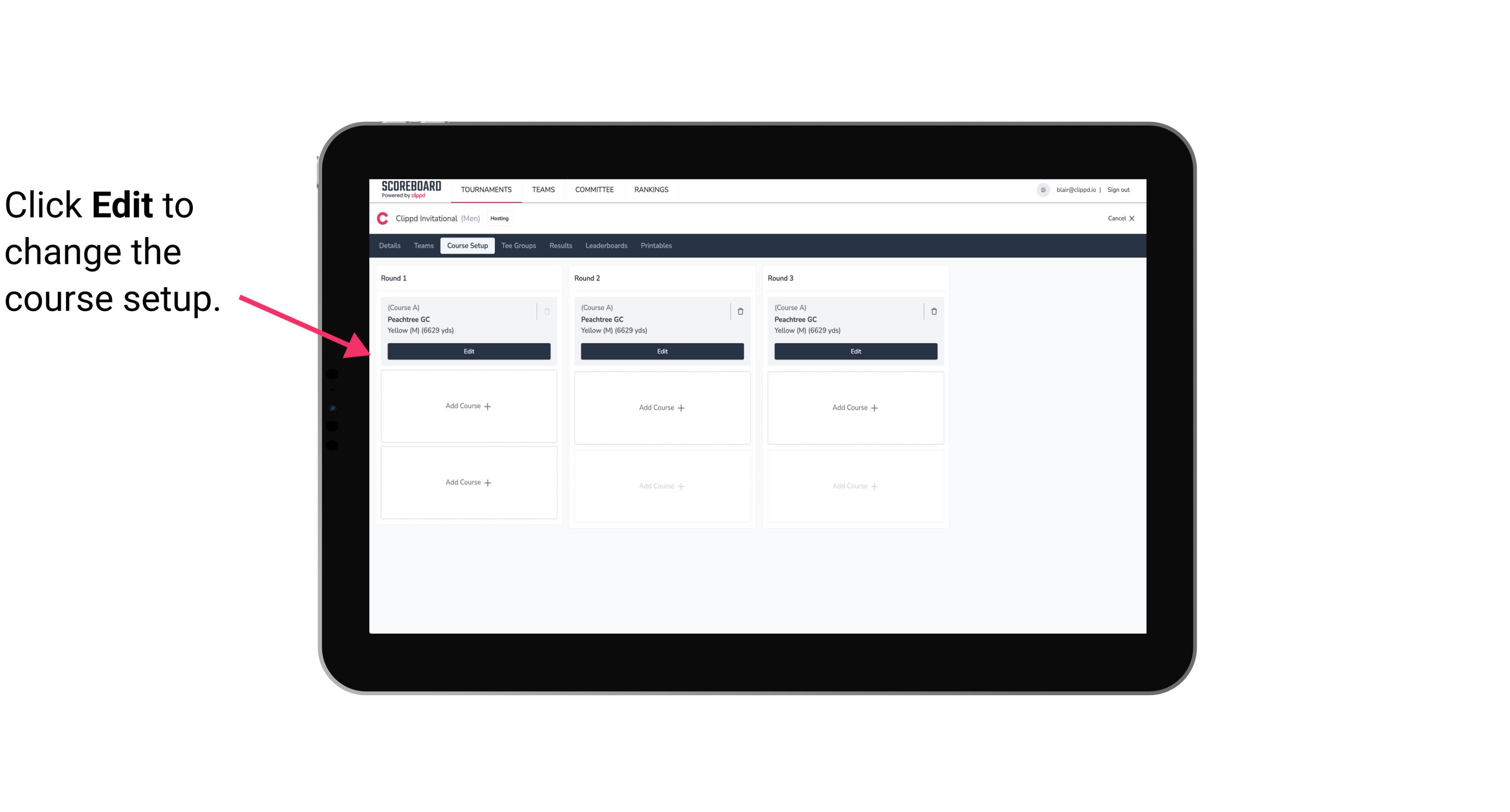This screenshot has width=1510, height=812.
Task: Click Edit button for Round 1 course
Action: pos(469,350)
